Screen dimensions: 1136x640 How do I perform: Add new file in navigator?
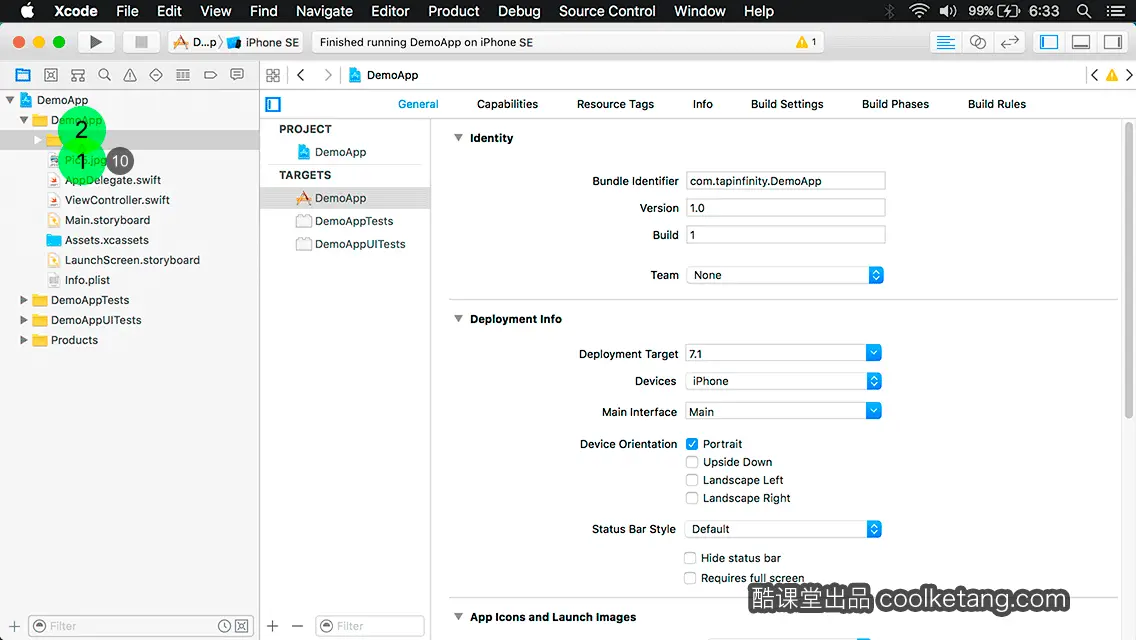(x=14, y=626)
